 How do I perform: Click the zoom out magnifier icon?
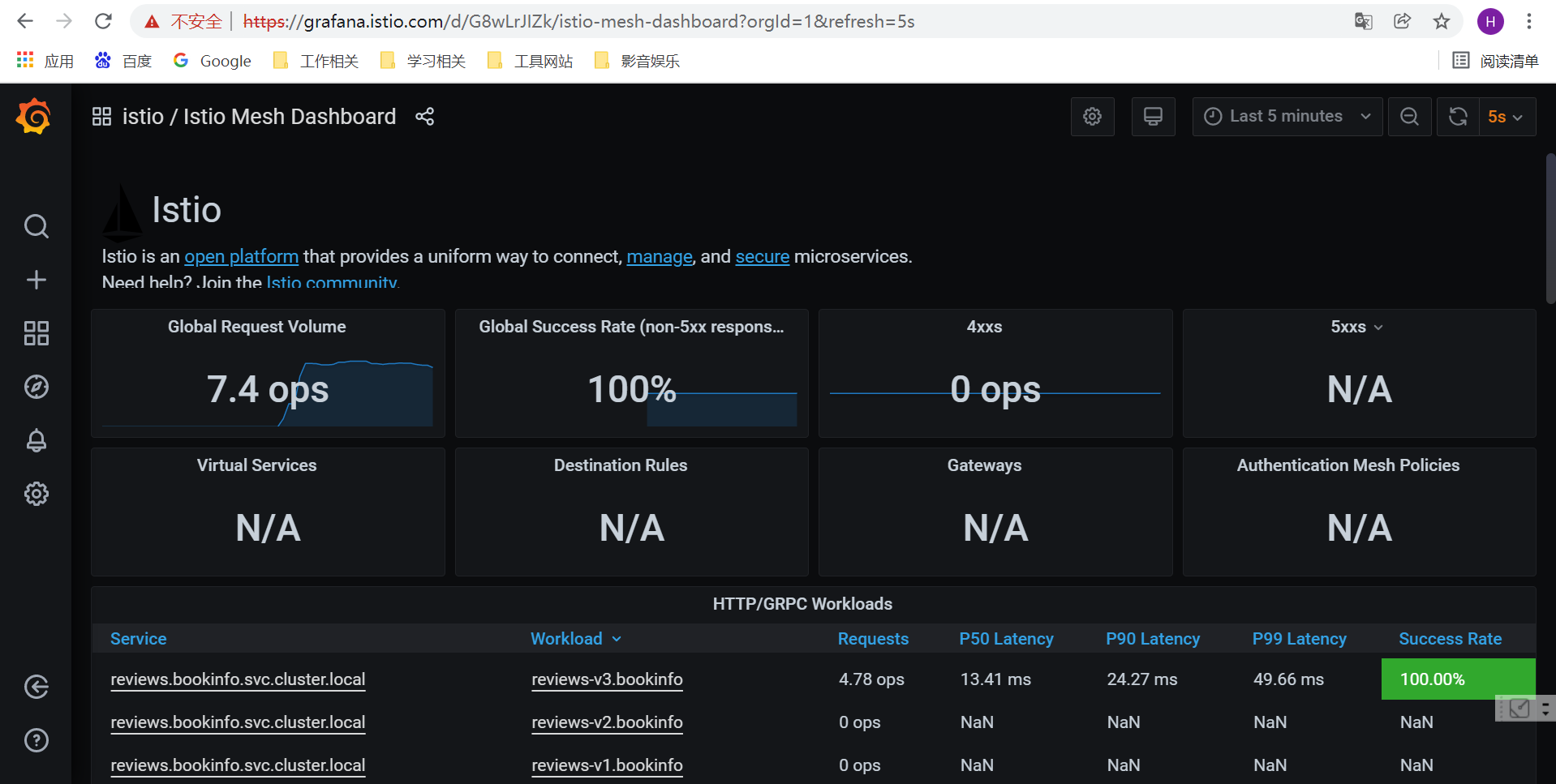coord(1409,116)
